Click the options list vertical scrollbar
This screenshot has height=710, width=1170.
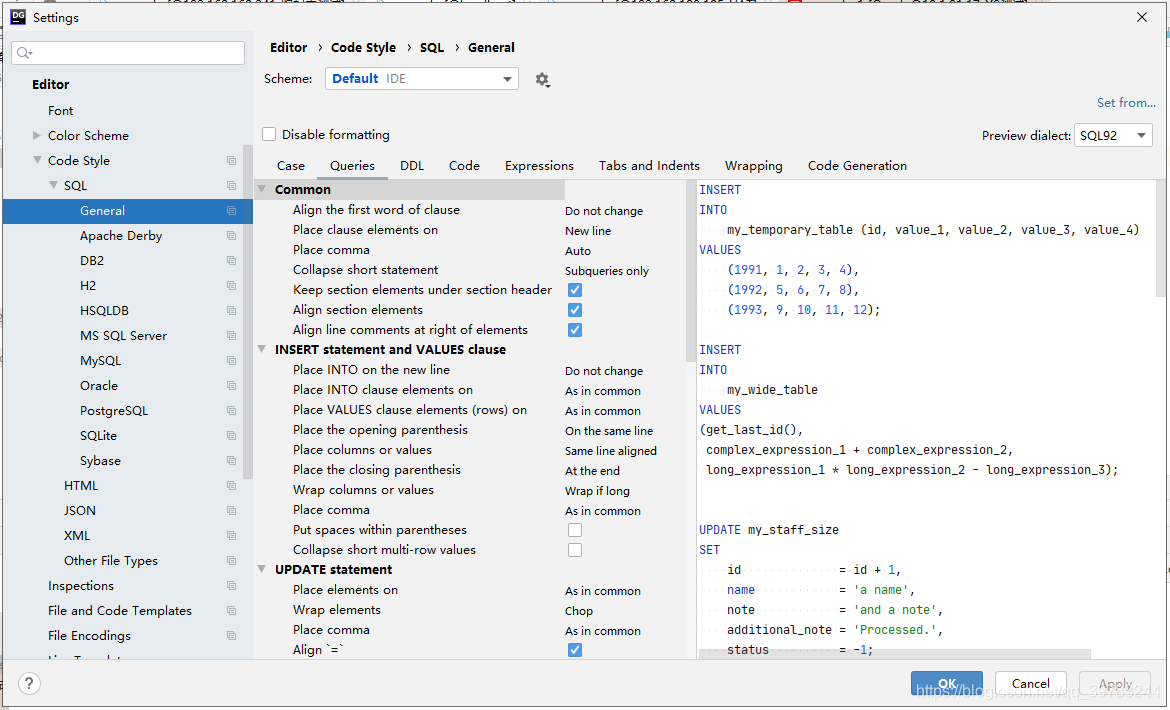[690, 272]
